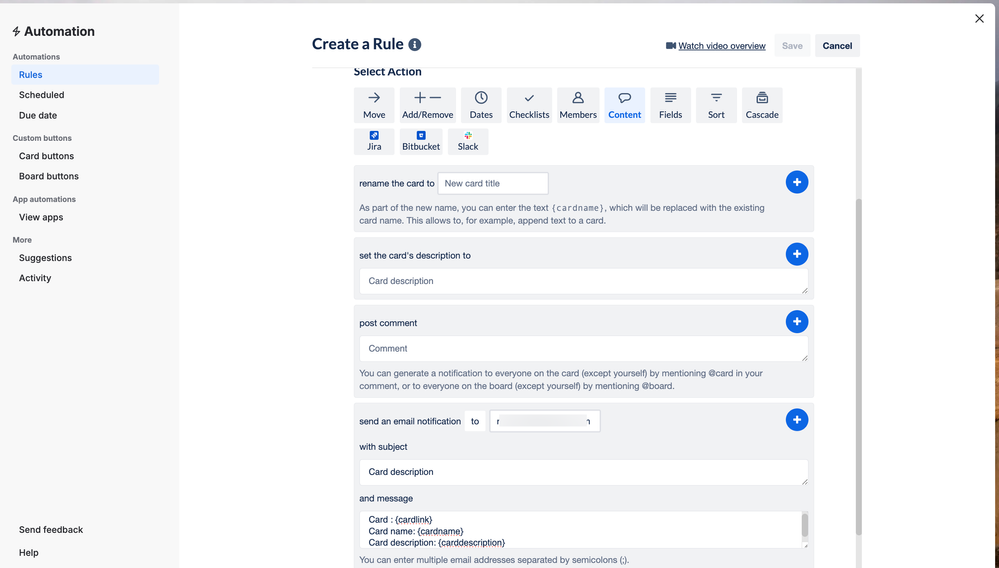Add the rename card action
The width and height of the screenshot is (999, 568).
tap(796, 182)
